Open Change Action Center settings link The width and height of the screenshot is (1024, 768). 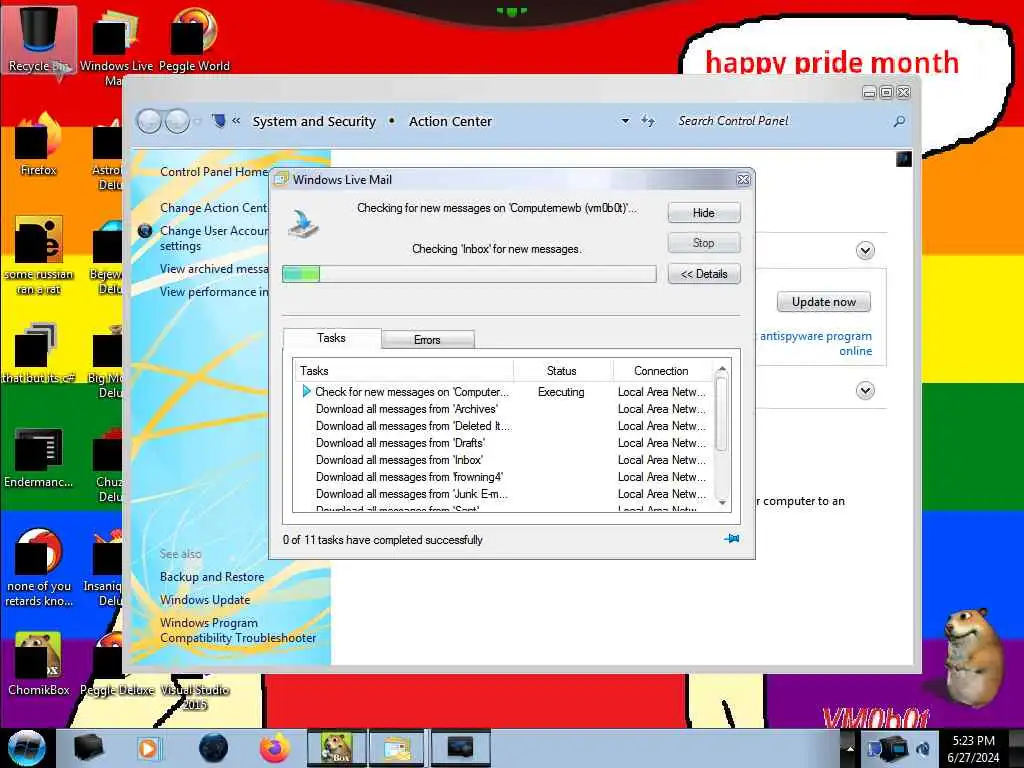click(x=214, y=208)
